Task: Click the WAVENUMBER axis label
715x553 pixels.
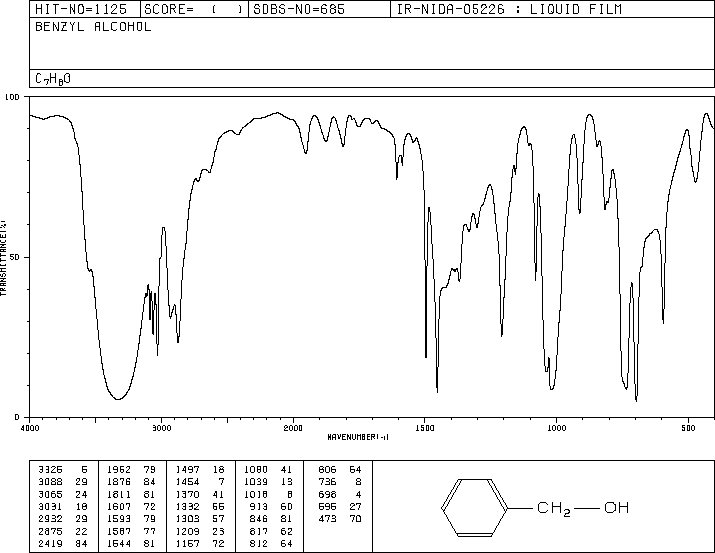Action: (358, 437)
